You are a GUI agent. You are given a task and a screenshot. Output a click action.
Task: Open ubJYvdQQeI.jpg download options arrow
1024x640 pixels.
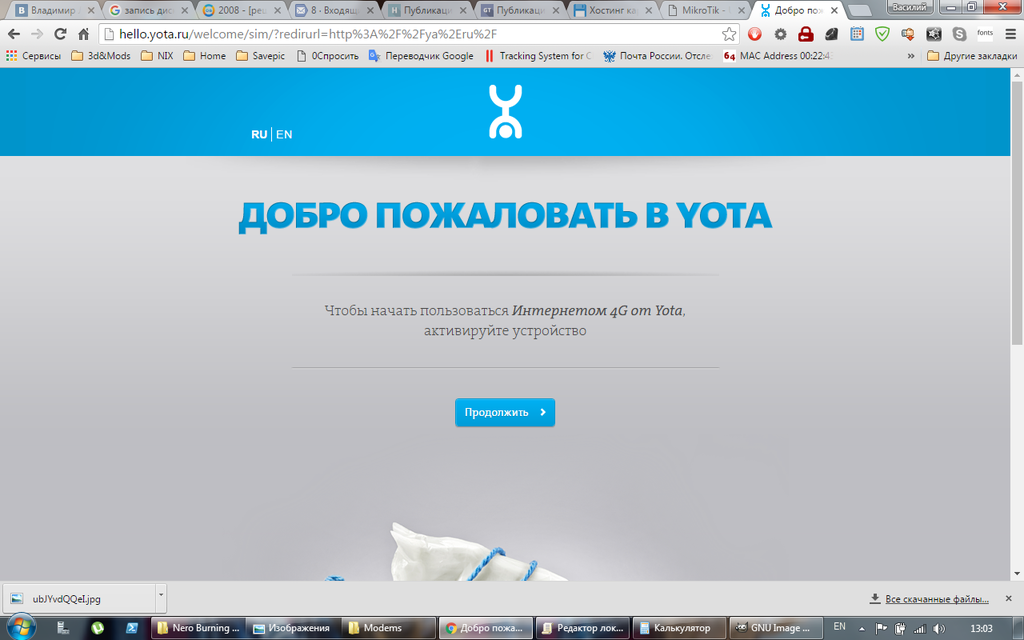161,598
